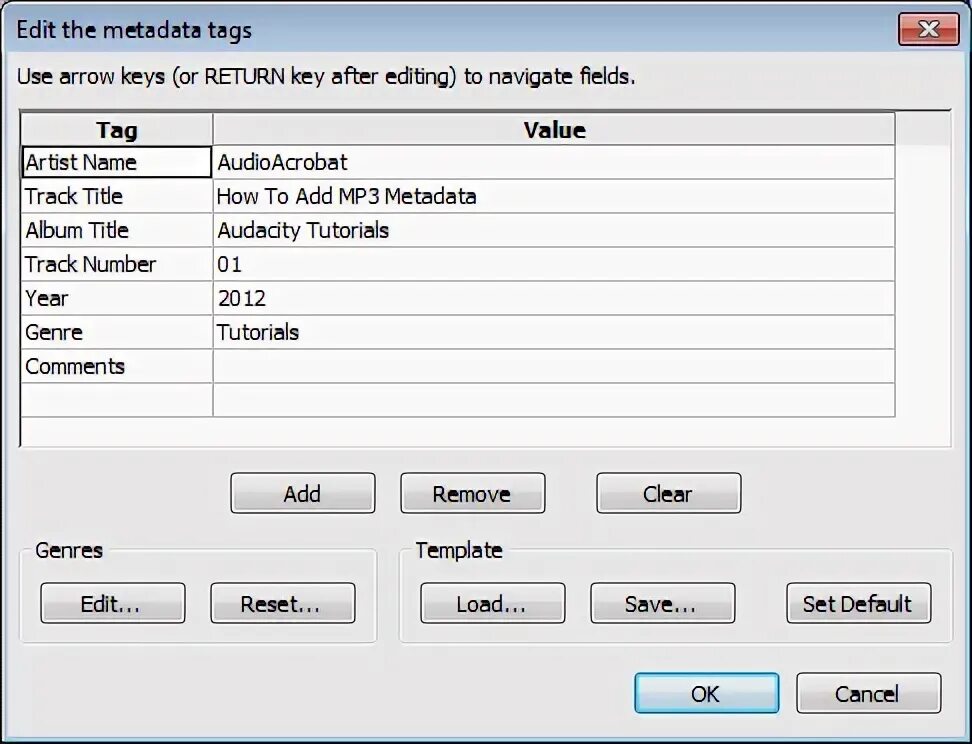Save the metadata template
Image resolution: width=972 pixels, height=744 pixels.
tap(663, 603)
